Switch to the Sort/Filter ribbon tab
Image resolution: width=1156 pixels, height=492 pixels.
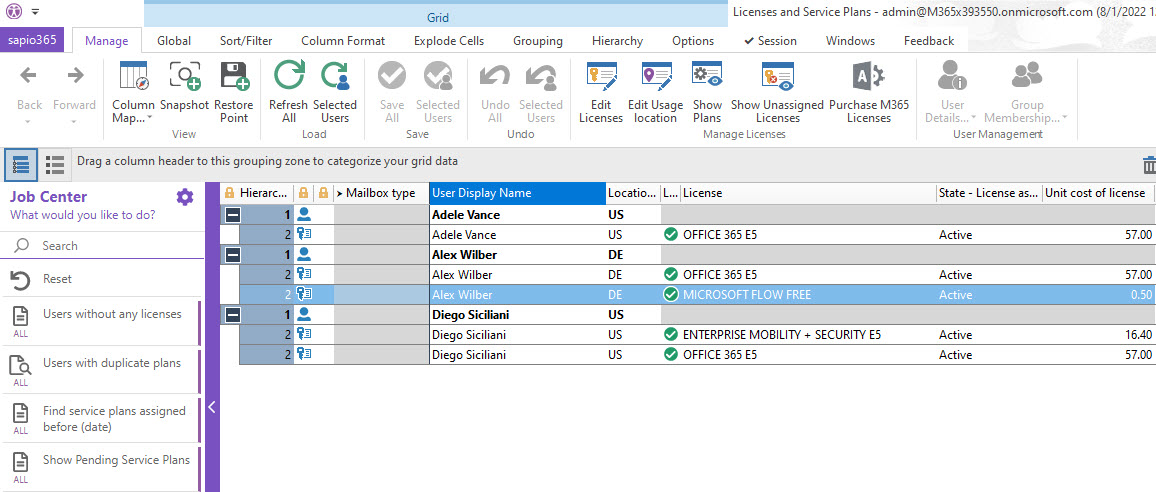click(x=246, y=41)
